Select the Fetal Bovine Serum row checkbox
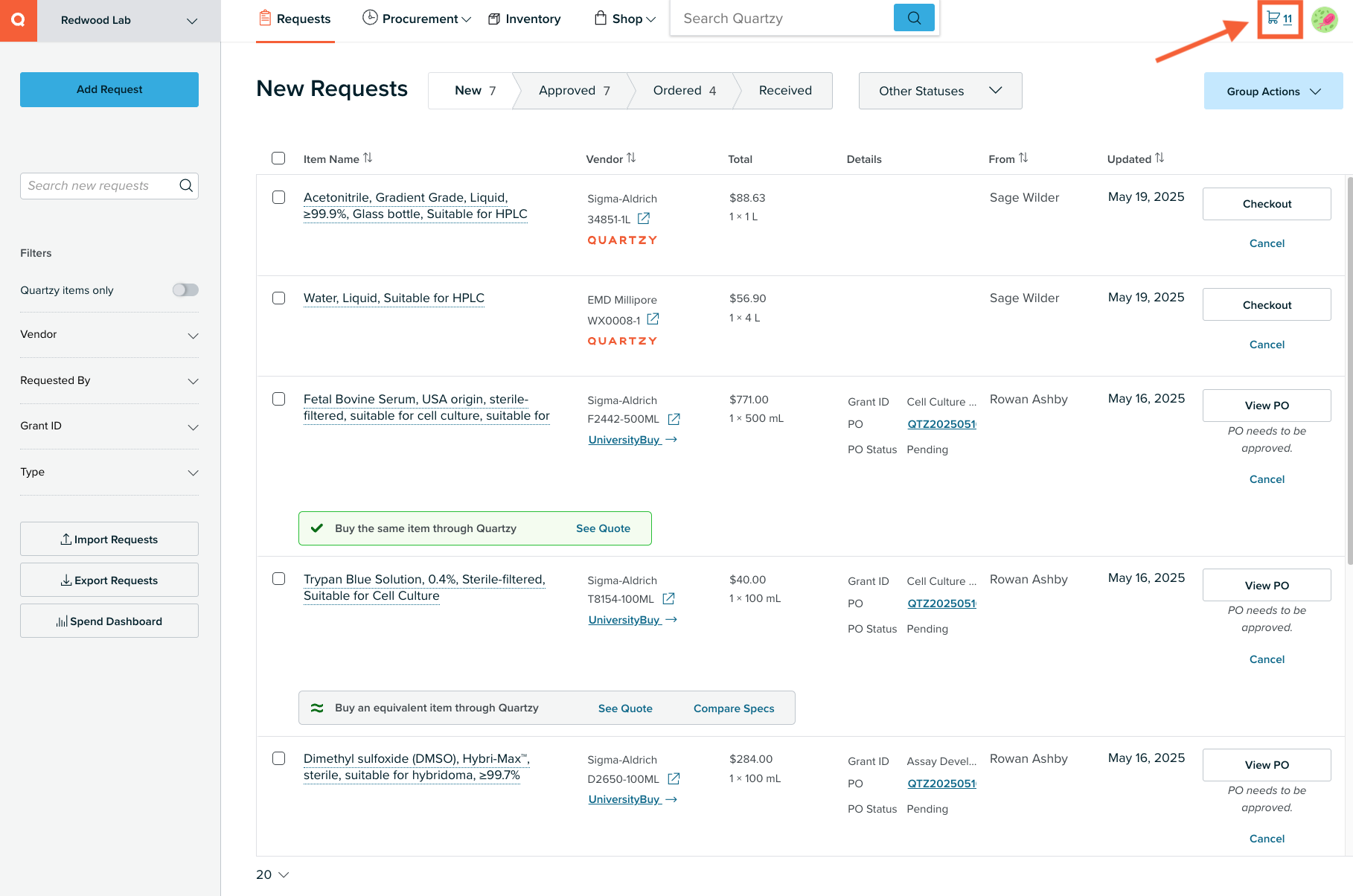Screen dimensions: 1353x896 click(x=278, y=399)
